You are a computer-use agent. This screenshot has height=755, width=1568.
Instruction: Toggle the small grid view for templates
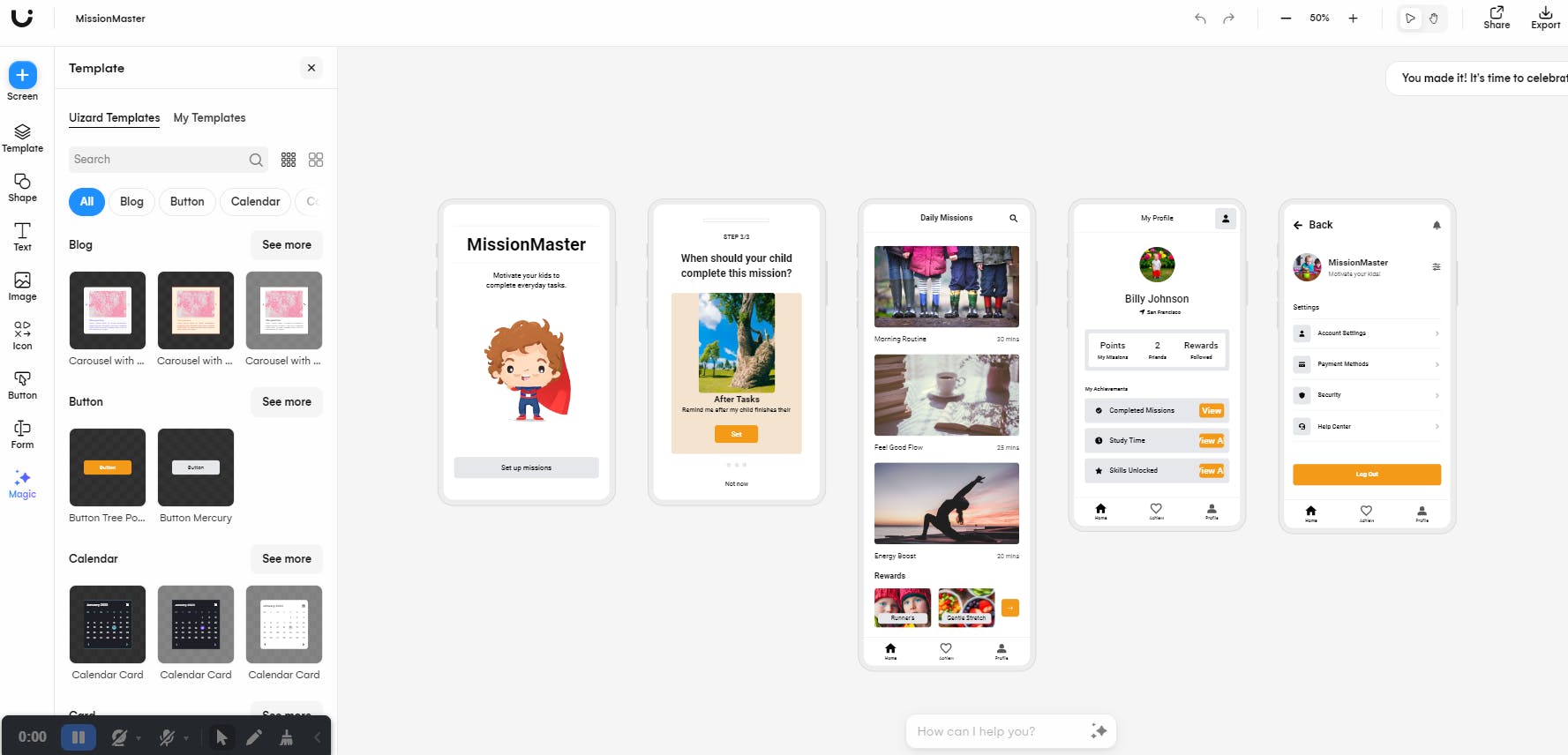[x=289, y=160]
